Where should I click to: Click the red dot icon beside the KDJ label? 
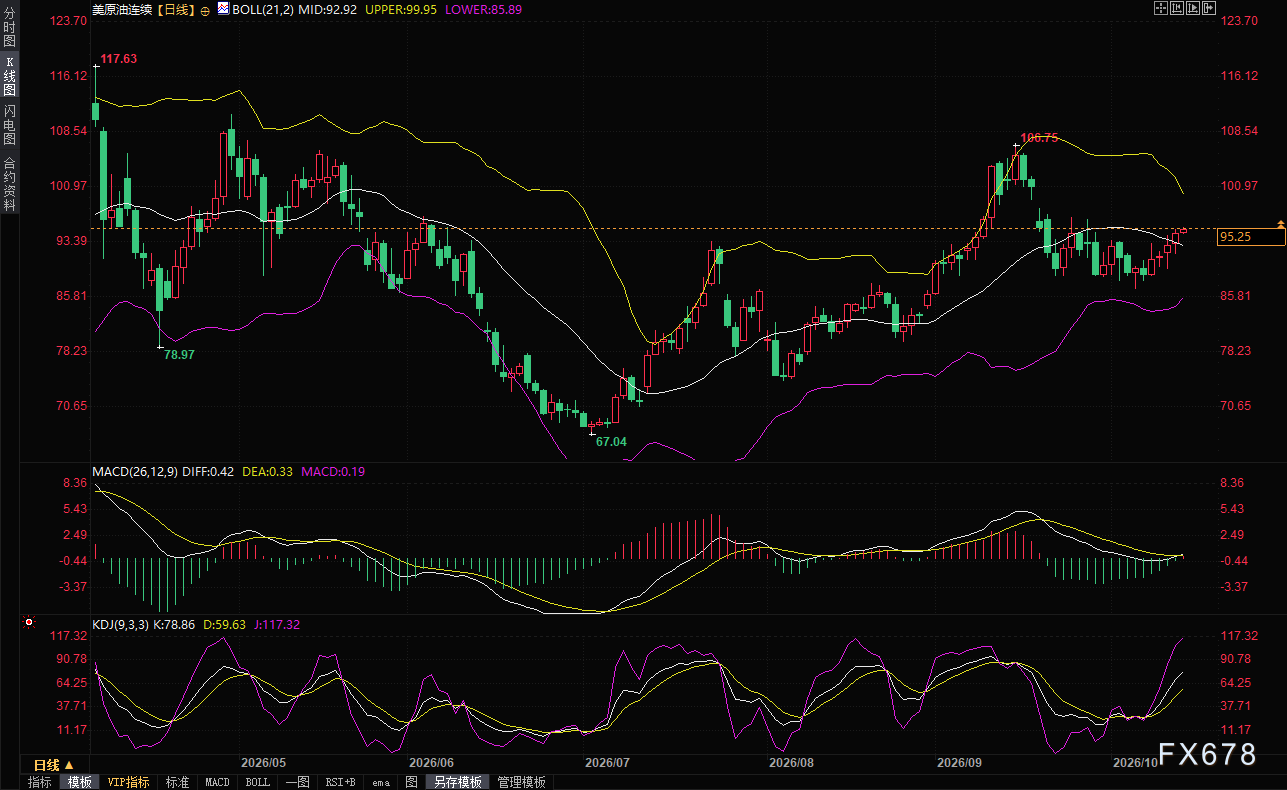[x=29, y=622]
